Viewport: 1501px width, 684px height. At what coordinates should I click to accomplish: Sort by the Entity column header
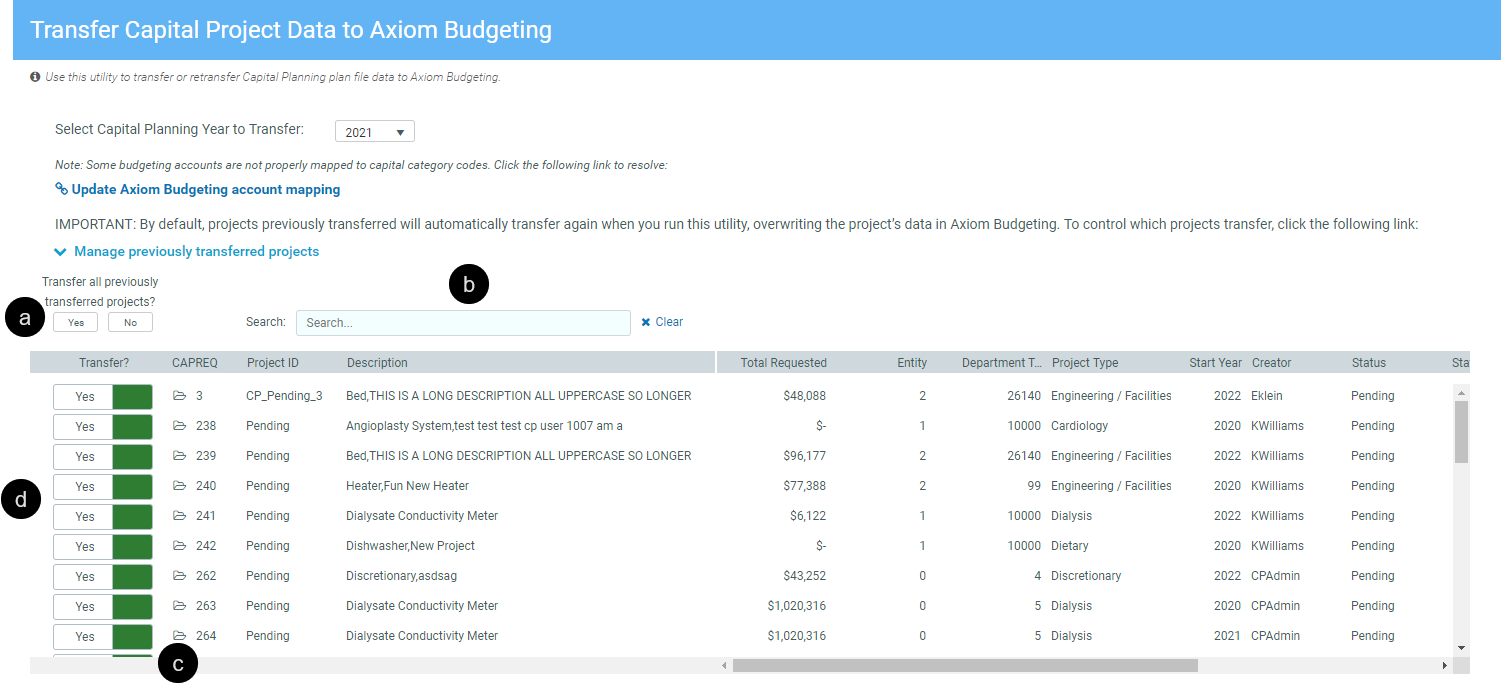[911, 363]
